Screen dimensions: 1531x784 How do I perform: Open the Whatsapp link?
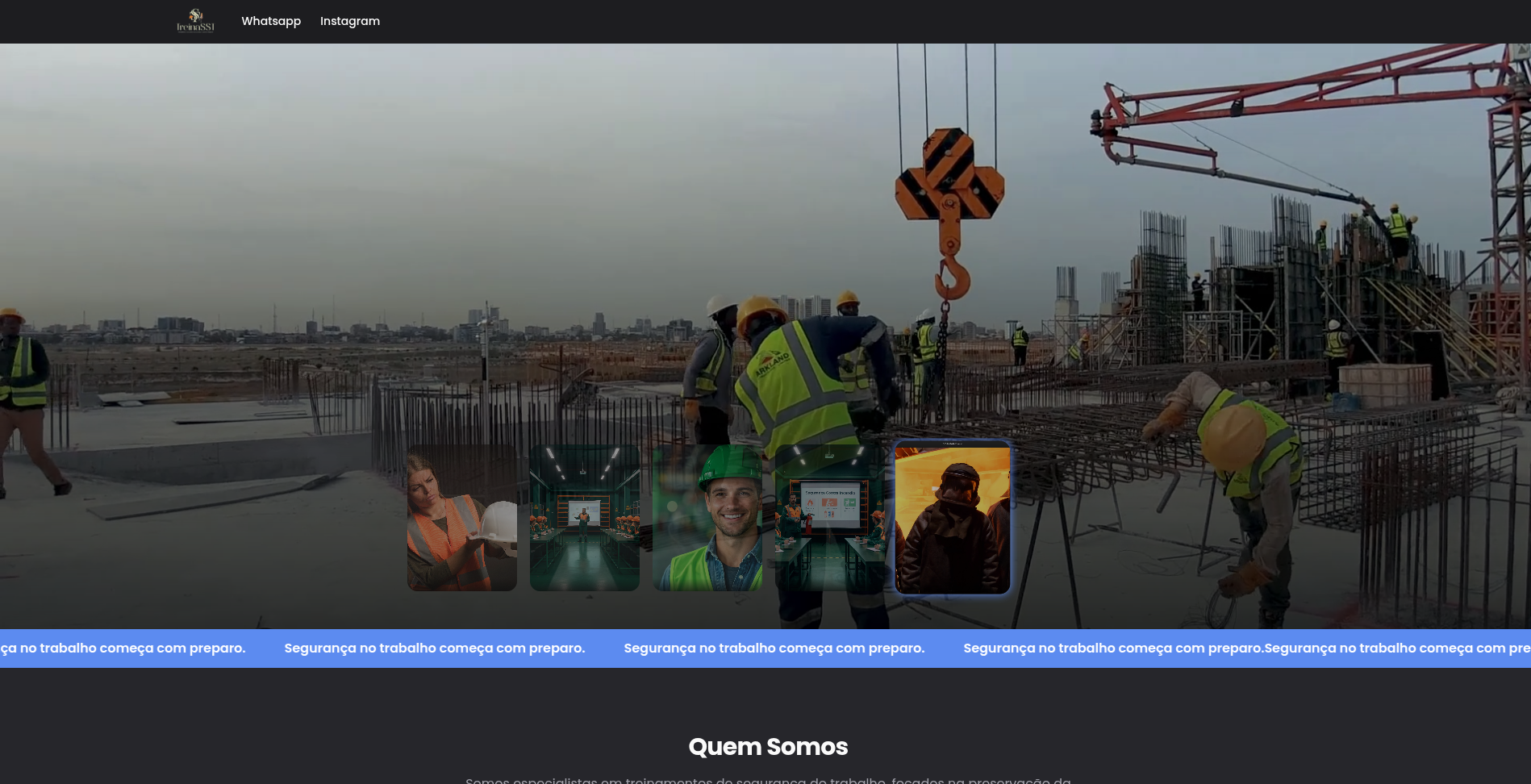271,21
